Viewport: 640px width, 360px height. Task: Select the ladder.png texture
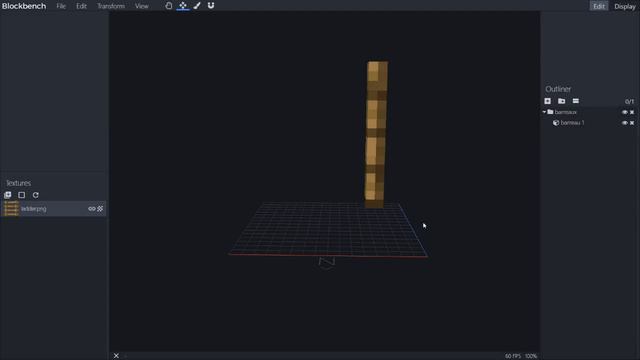53,209
